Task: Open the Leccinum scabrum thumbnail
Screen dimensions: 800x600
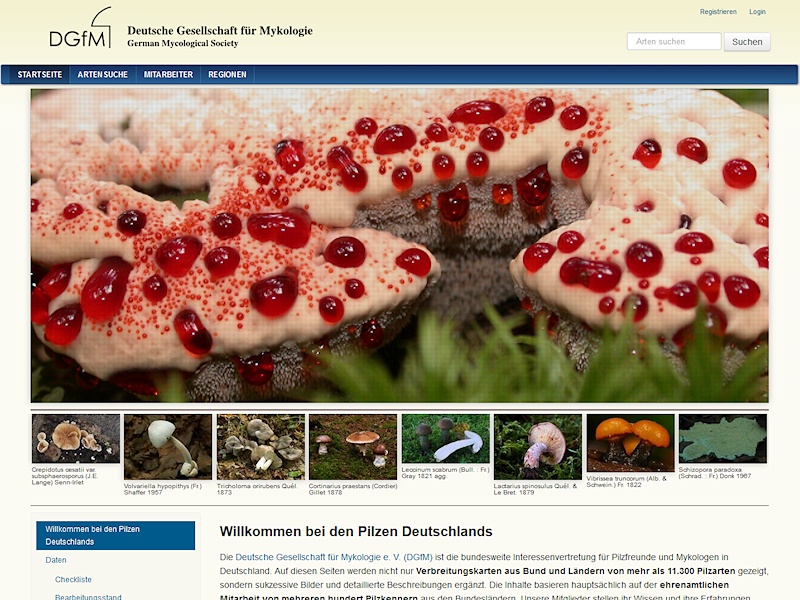Action: point(445,439)
